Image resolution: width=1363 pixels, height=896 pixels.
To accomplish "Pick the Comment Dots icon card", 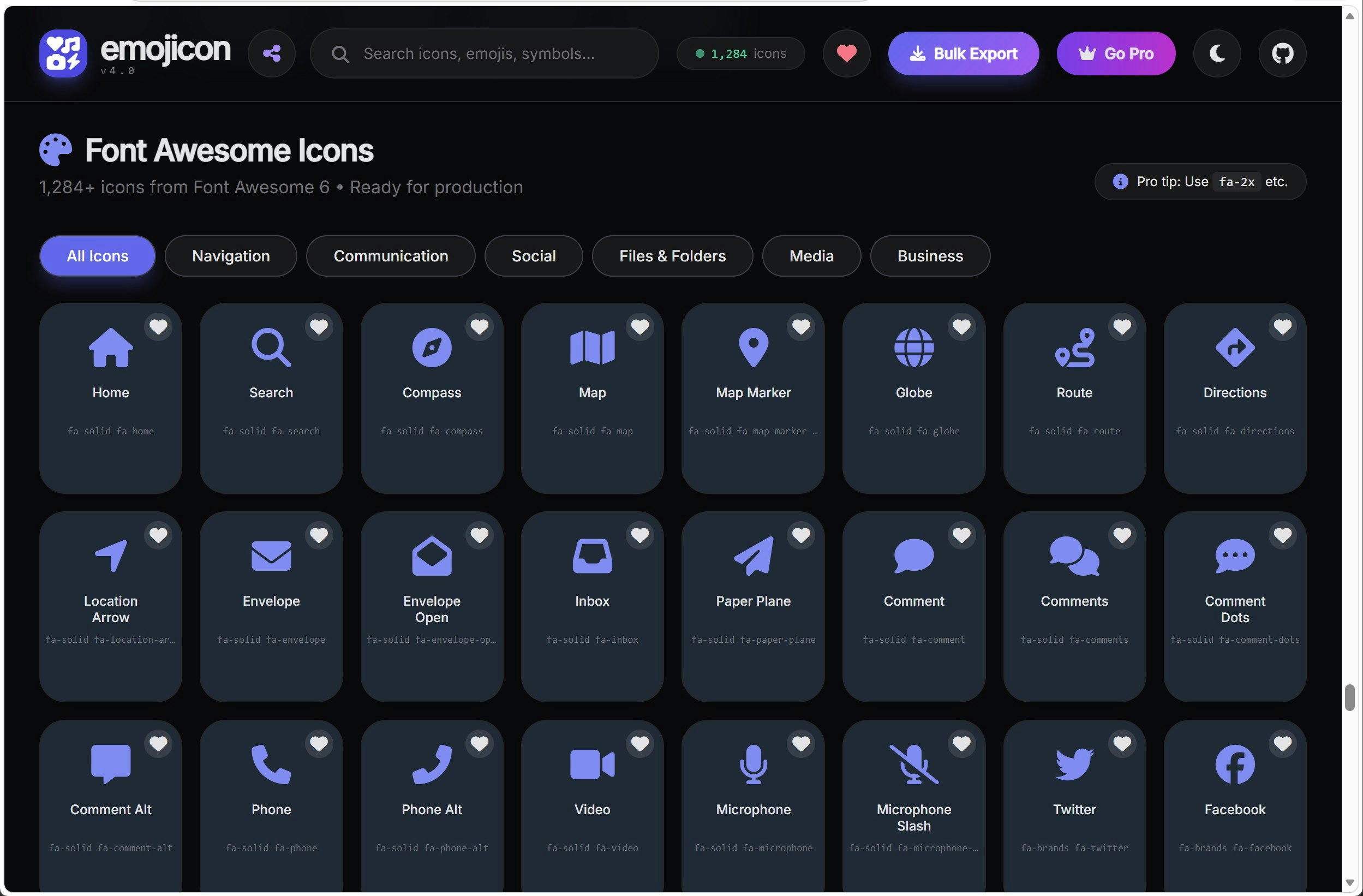I will click(x=1235, y=607).
